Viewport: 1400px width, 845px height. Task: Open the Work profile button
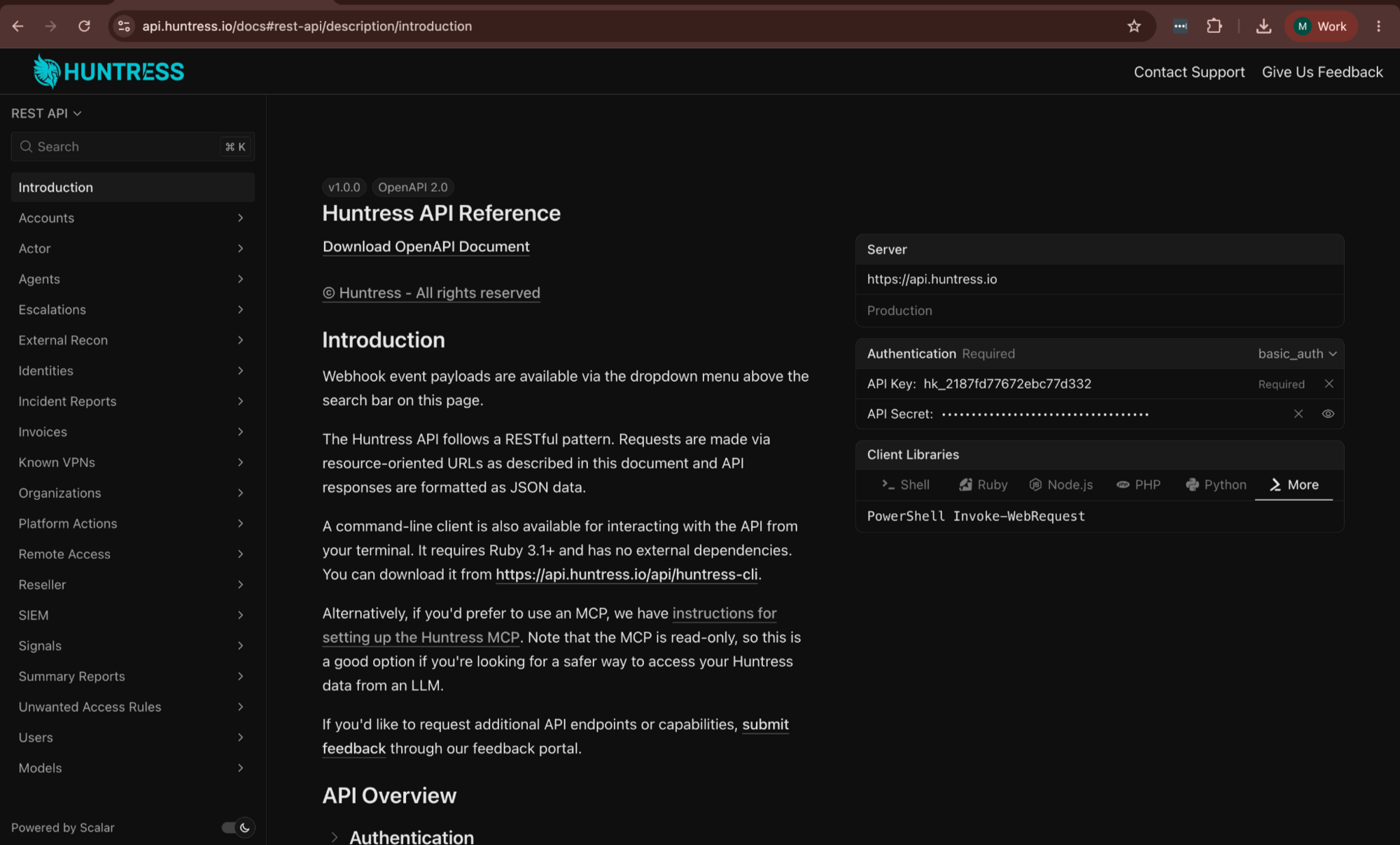coord(1321,26)
